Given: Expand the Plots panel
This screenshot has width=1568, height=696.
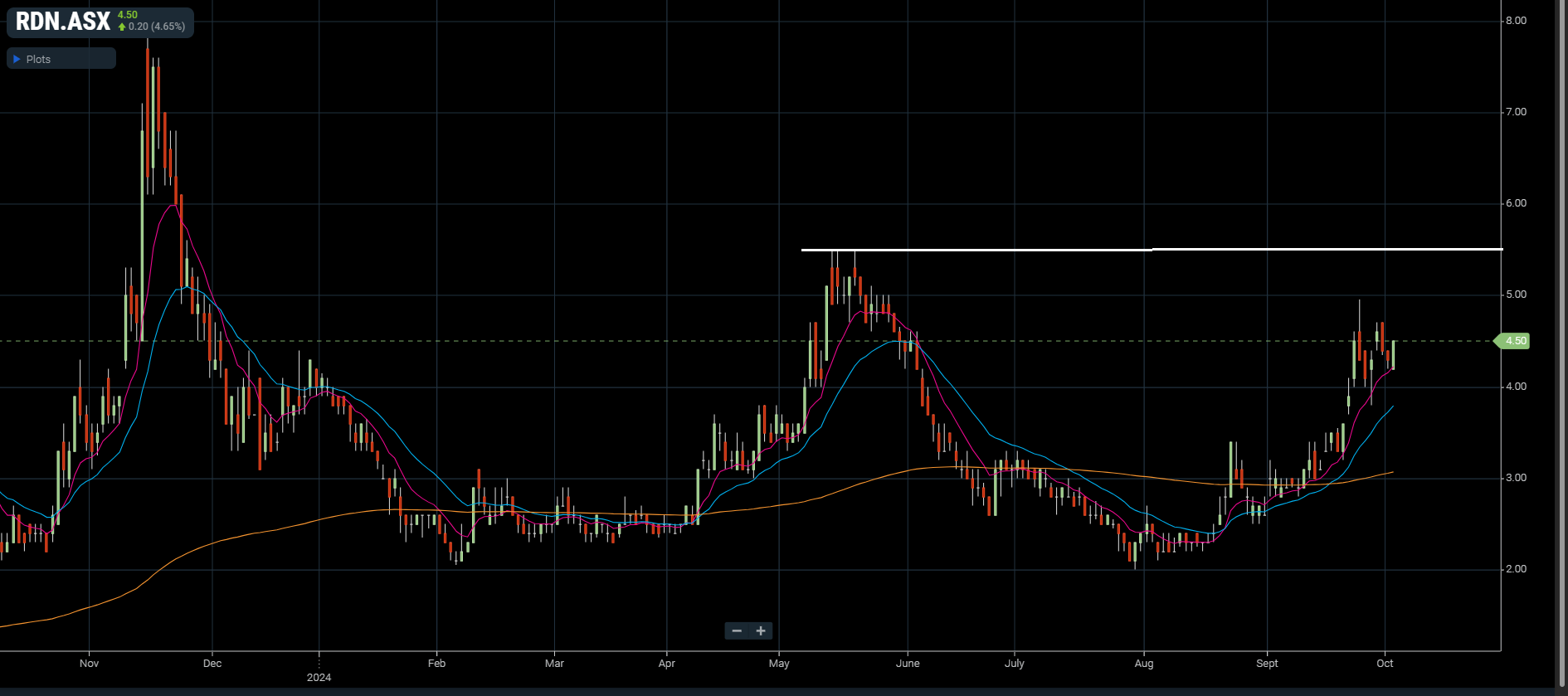Looking at the screenshot, I should point(61,59).
